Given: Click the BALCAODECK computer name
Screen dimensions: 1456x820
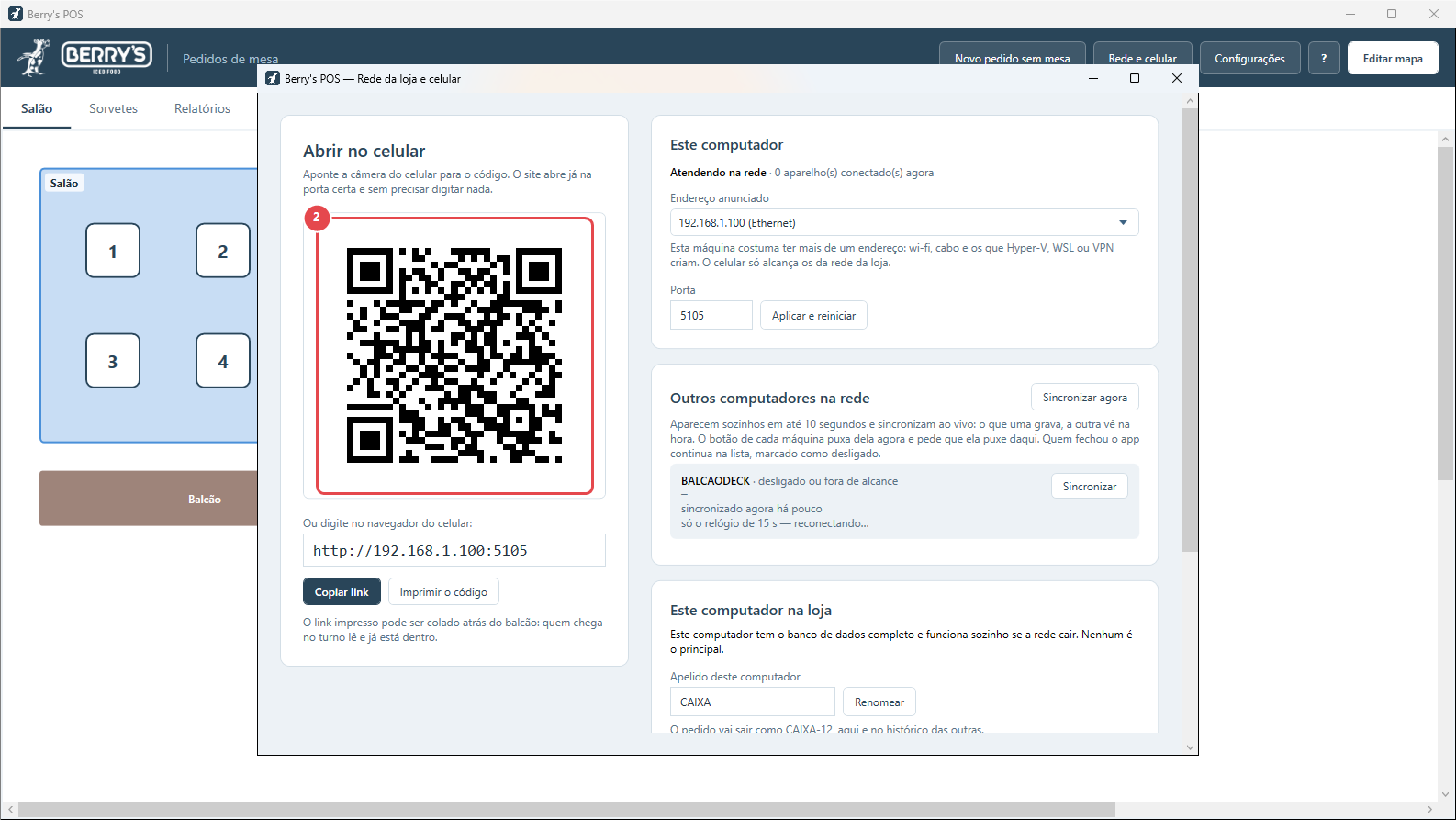Looking at the screenshot, I should click(715, 480).
